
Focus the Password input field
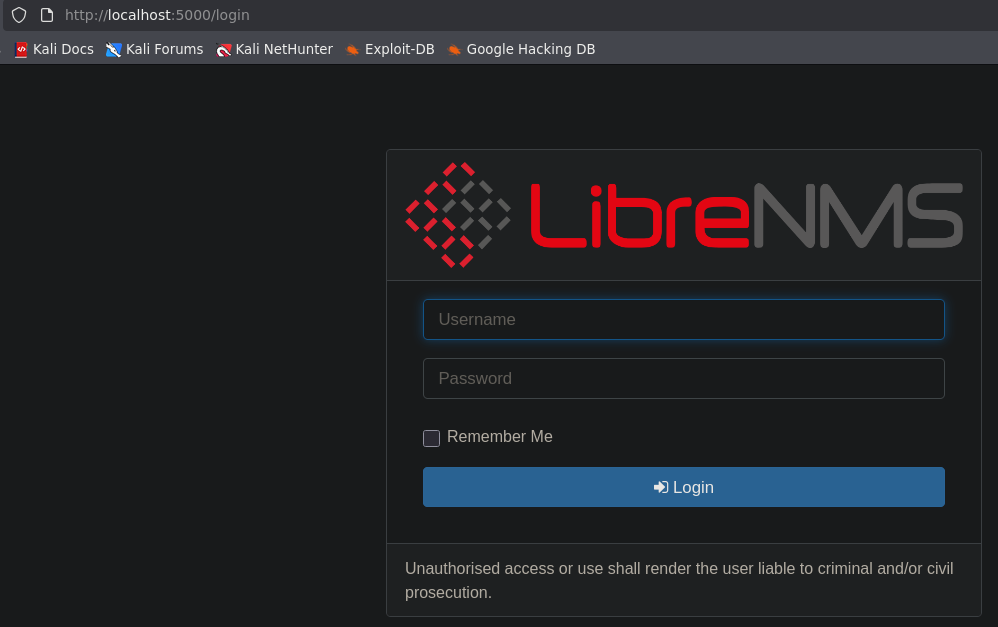tap(684, 379)
